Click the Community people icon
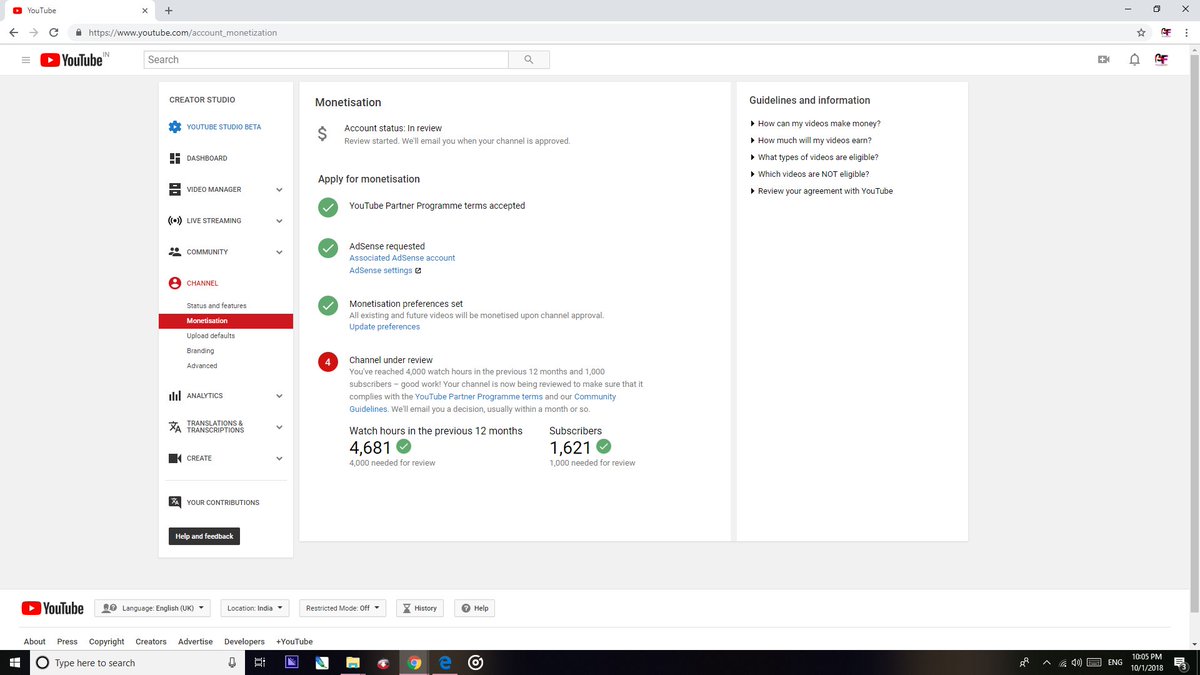 (x=175, y=252)
